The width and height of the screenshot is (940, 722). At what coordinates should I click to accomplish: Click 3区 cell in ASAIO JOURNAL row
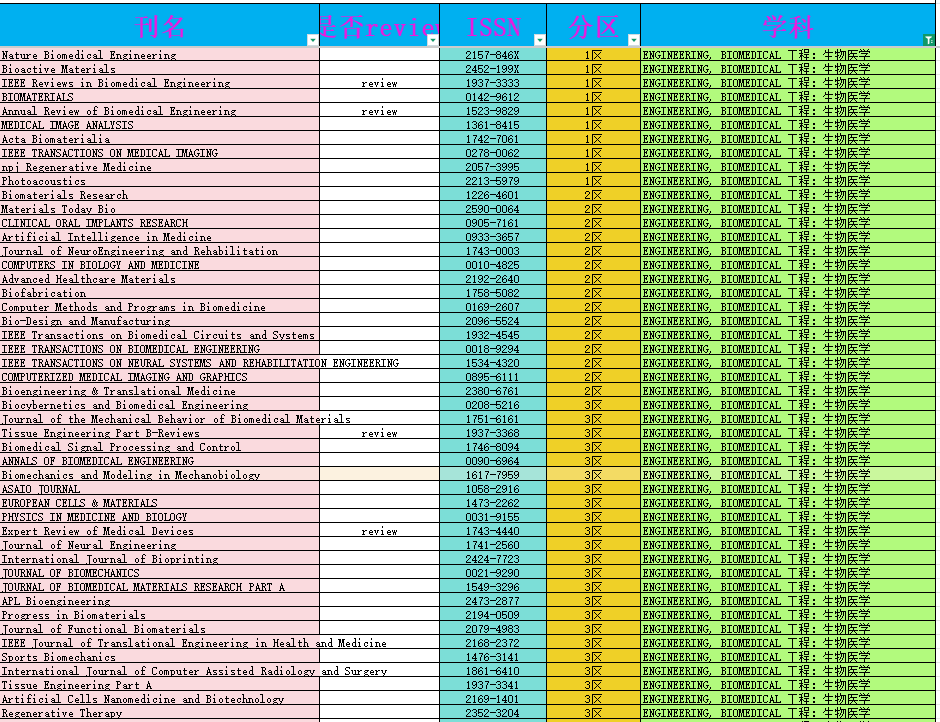593,489
